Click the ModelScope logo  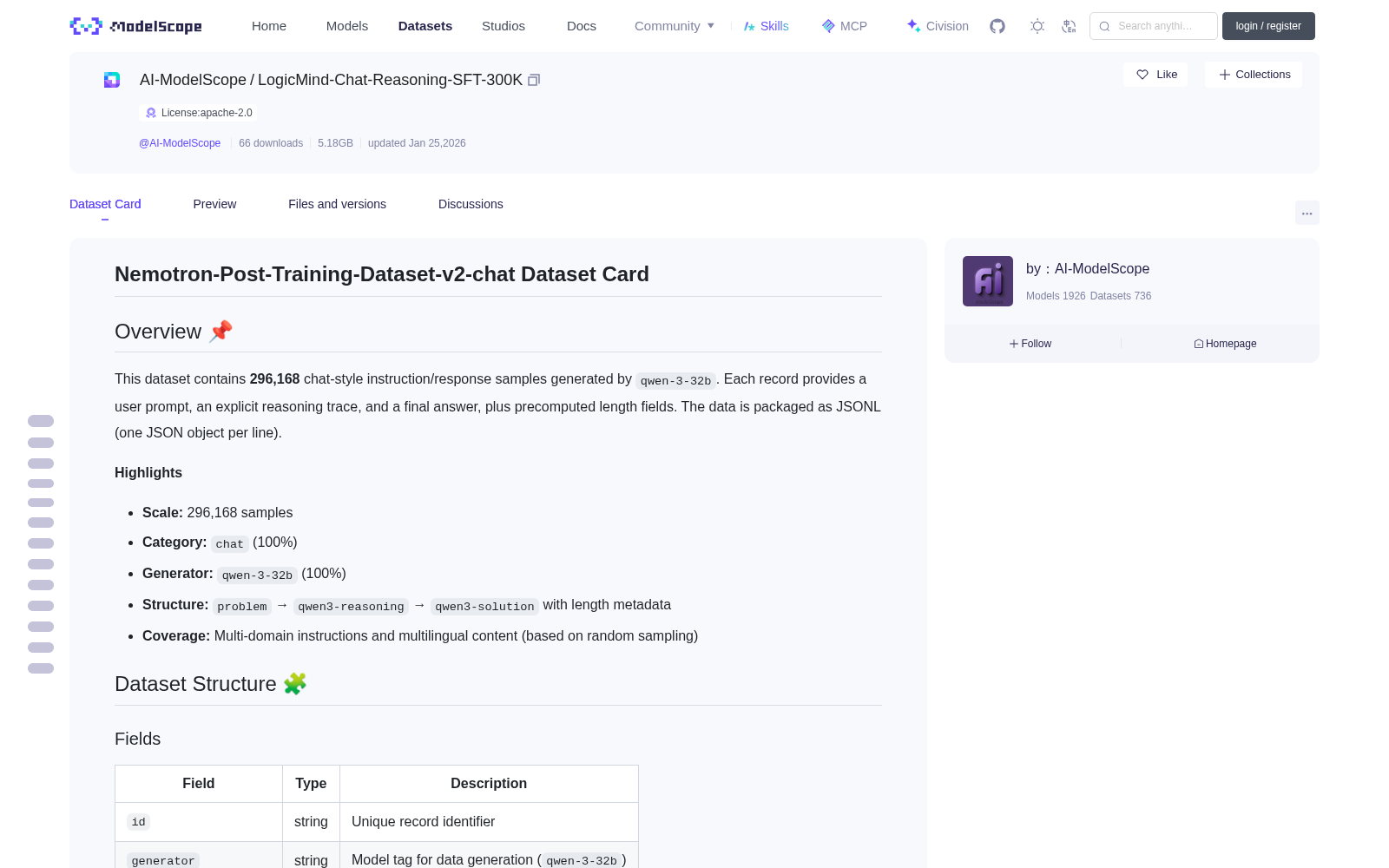click(x=135, y=26)
